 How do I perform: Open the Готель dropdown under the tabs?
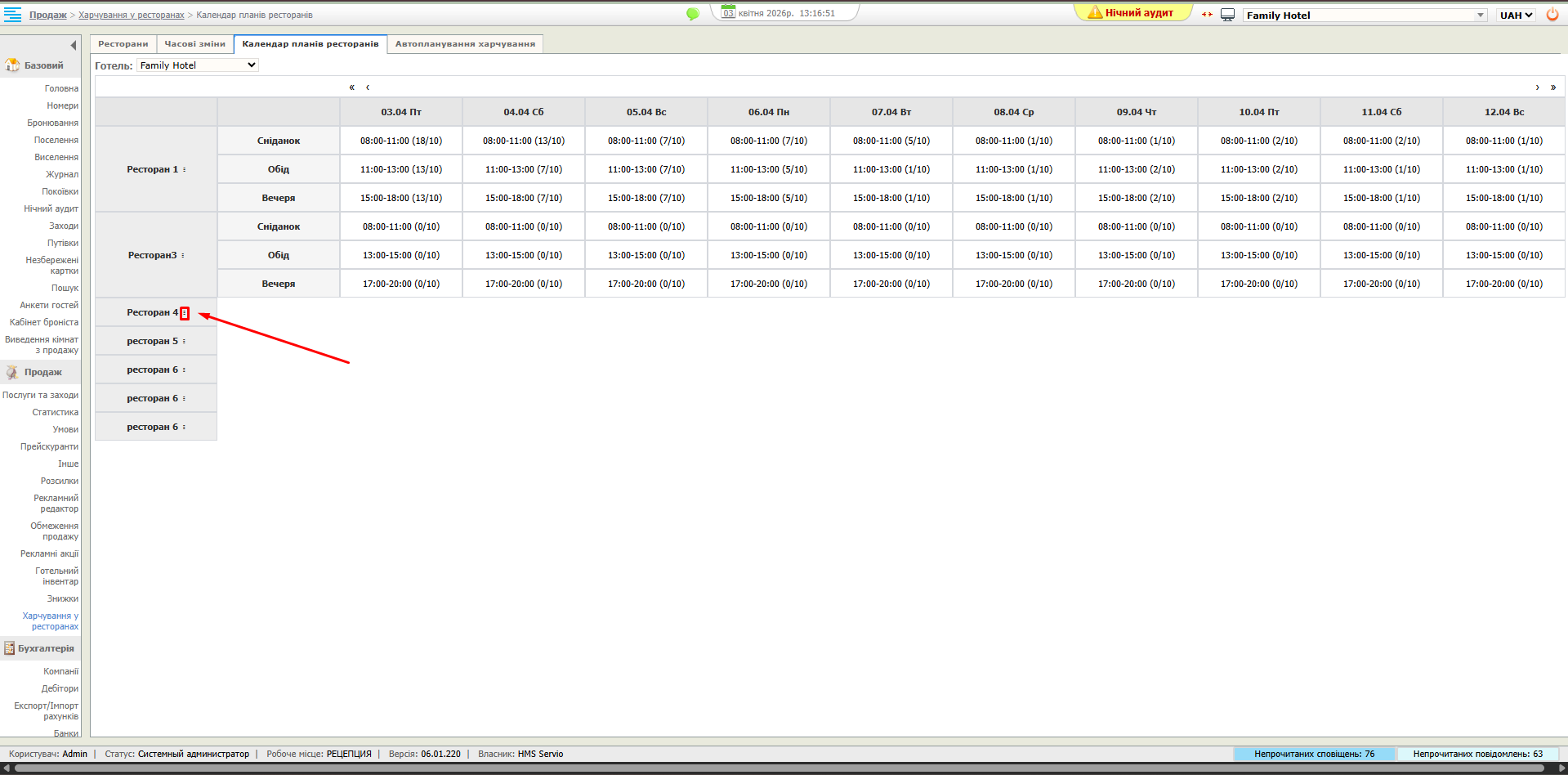coord(197,65)
